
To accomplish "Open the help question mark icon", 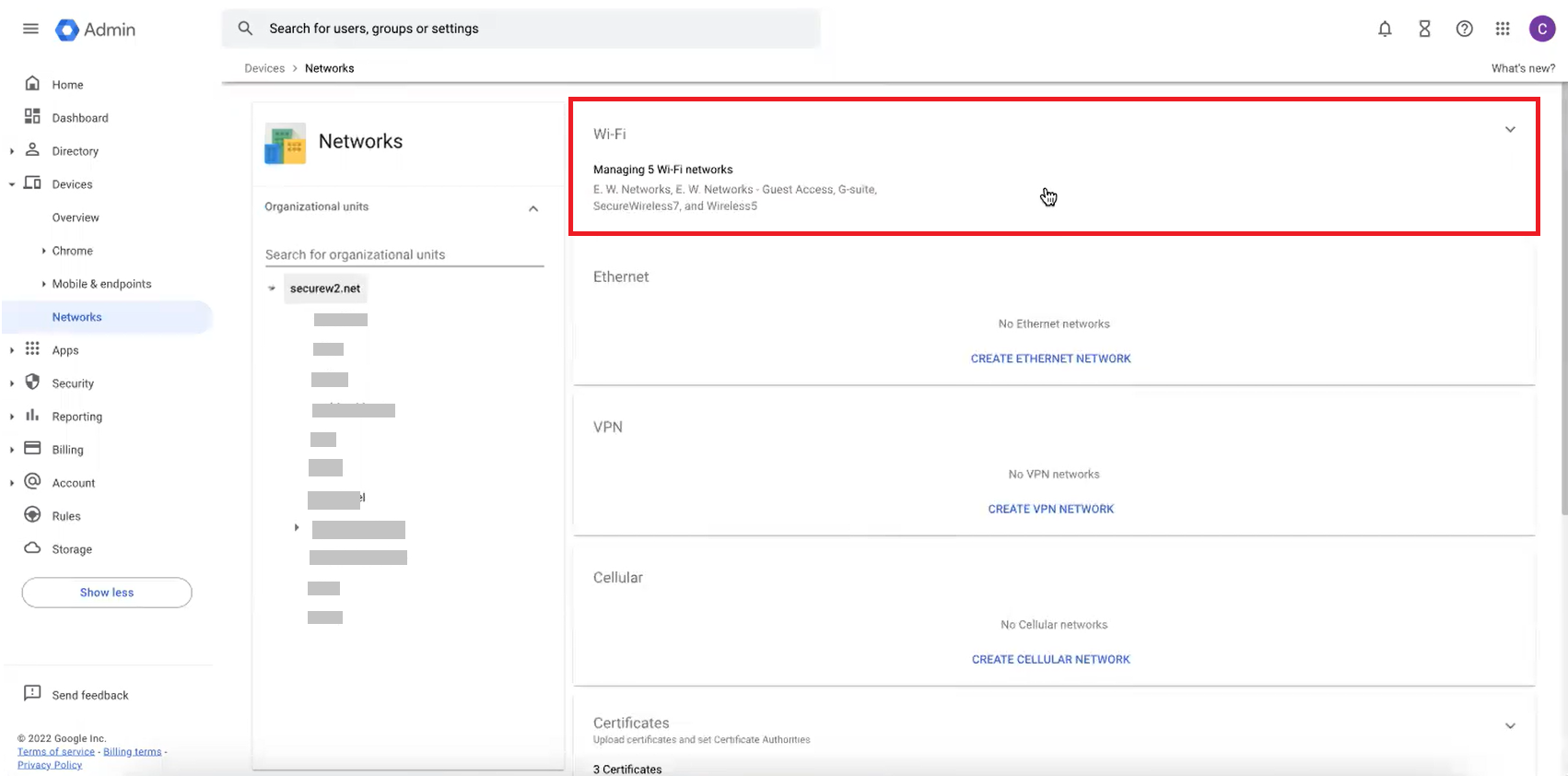I will (1464, 29).
